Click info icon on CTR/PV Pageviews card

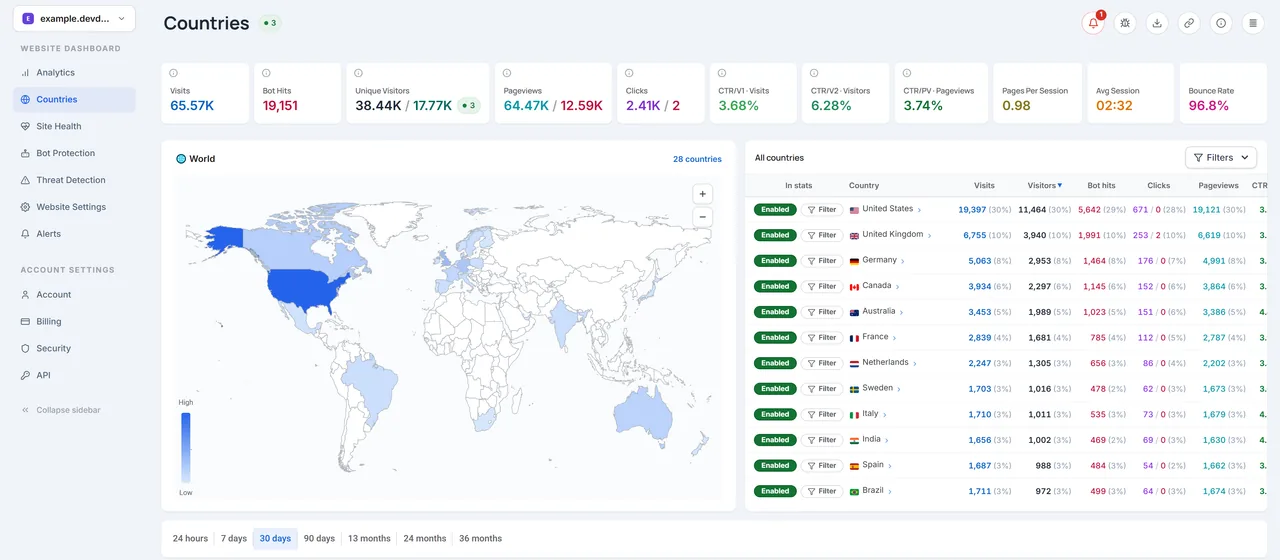(x=908, y=73)
